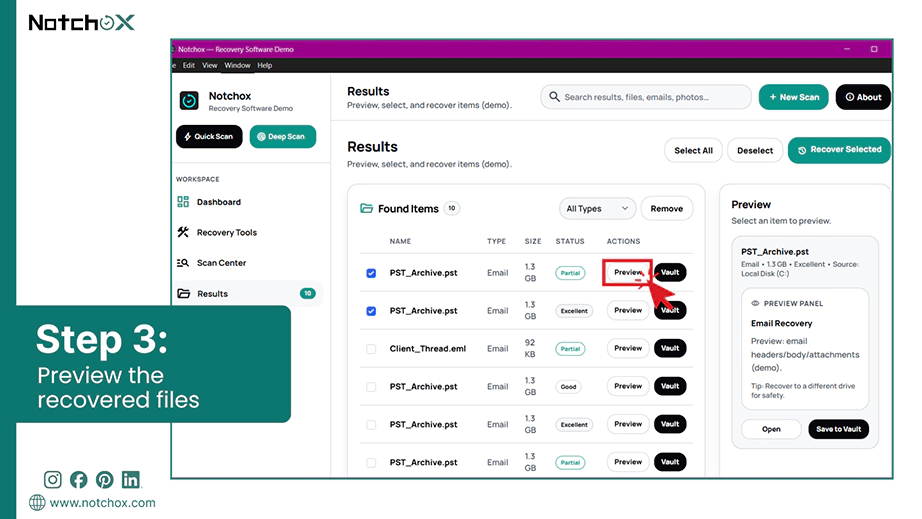Click Save to Vault in Preview panel
Viewport: 922px width, 519px height.
pyautogui.click(x=839, y=429)
